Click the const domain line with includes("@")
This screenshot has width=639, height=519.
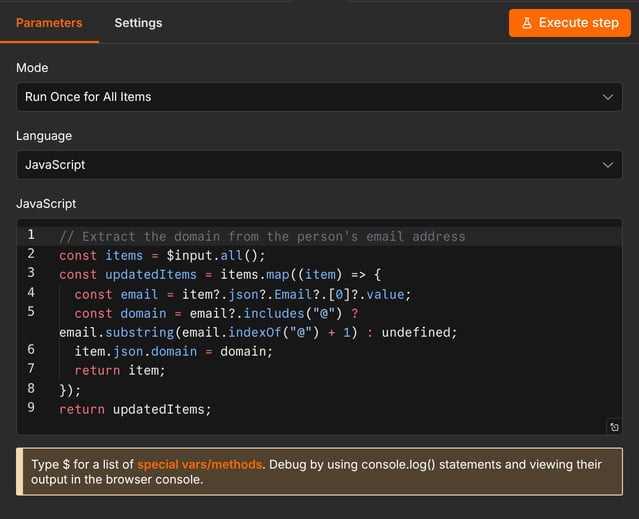click(x=216, y=313)
